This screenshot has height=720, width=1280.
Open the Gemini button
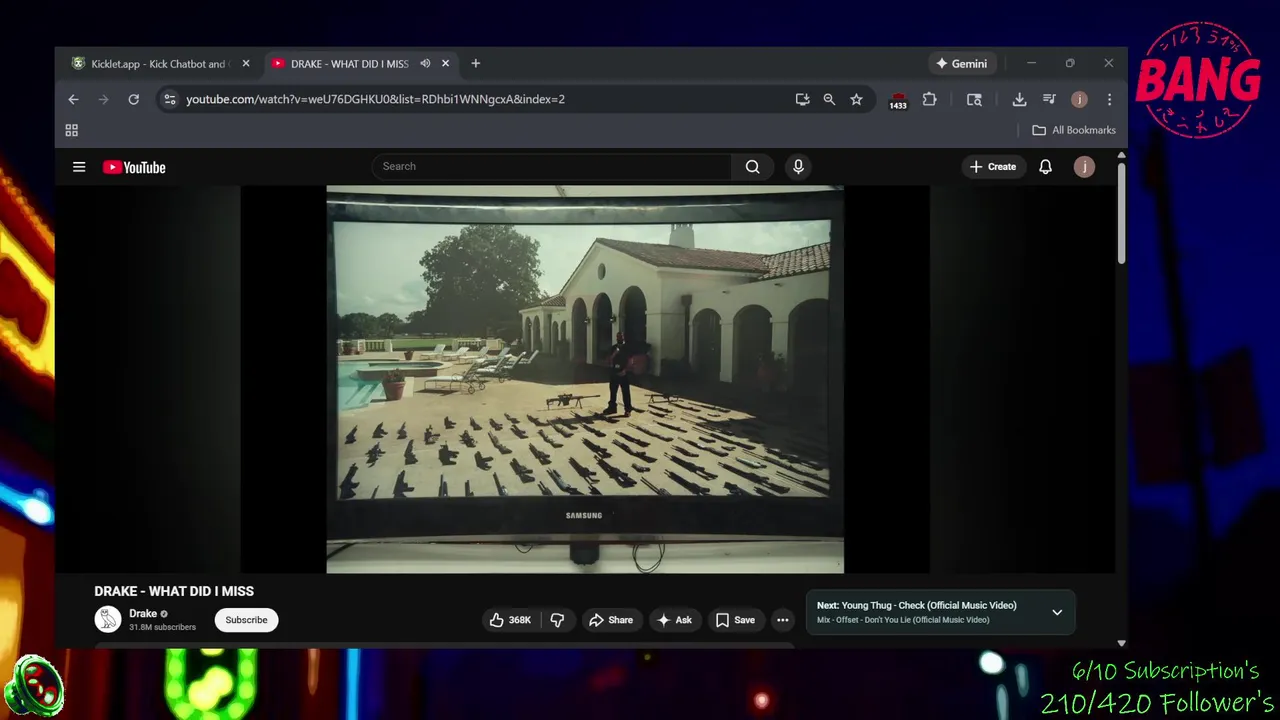(x=961, y=63)
